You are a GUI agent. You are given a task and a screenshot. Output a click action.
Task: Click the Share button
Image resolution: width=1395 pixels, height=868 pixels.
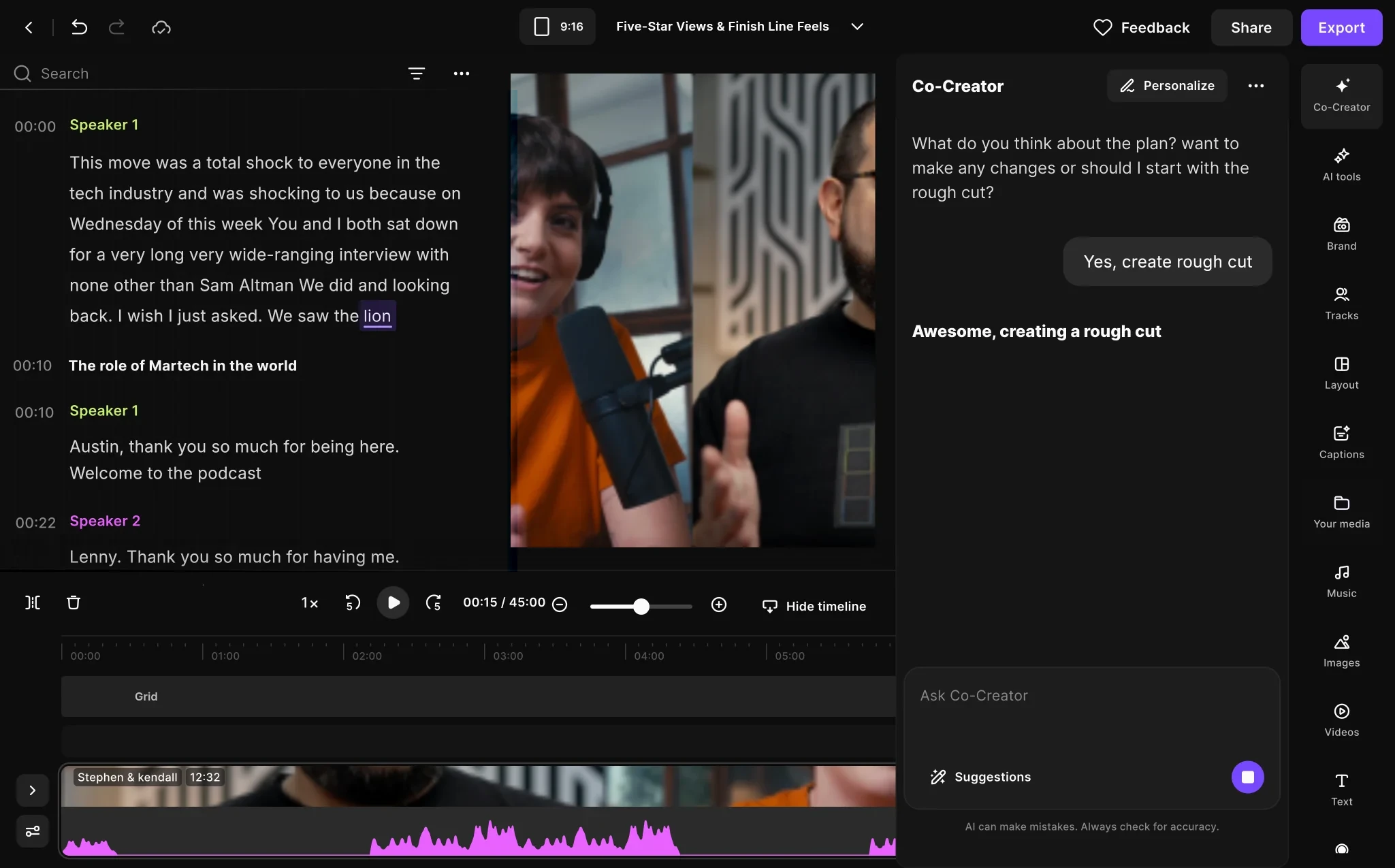point(1251,27)
